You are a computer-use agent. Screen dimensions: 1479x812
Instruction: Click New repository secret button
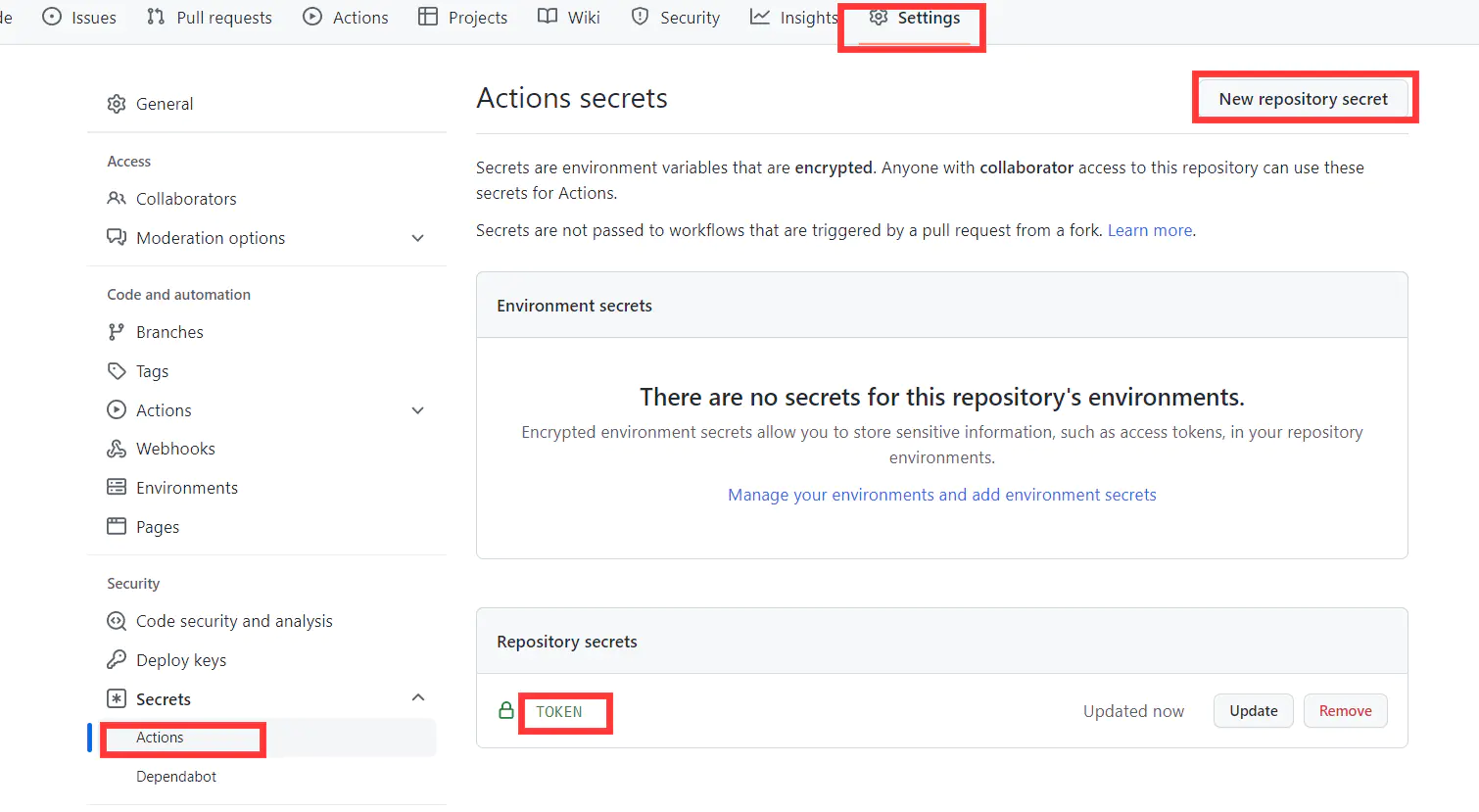point(1303,99)
